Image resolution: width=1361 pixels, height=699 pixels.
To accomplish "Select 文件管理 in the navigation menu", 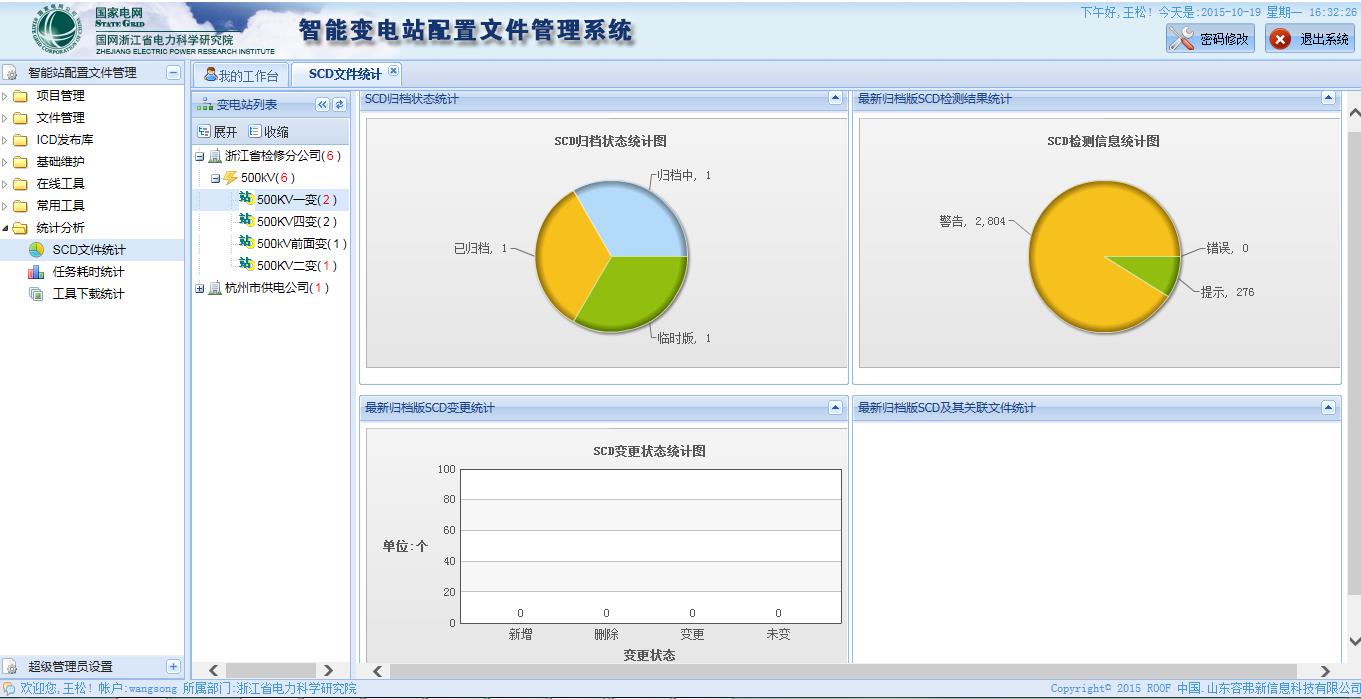I will tap(60, 118).
